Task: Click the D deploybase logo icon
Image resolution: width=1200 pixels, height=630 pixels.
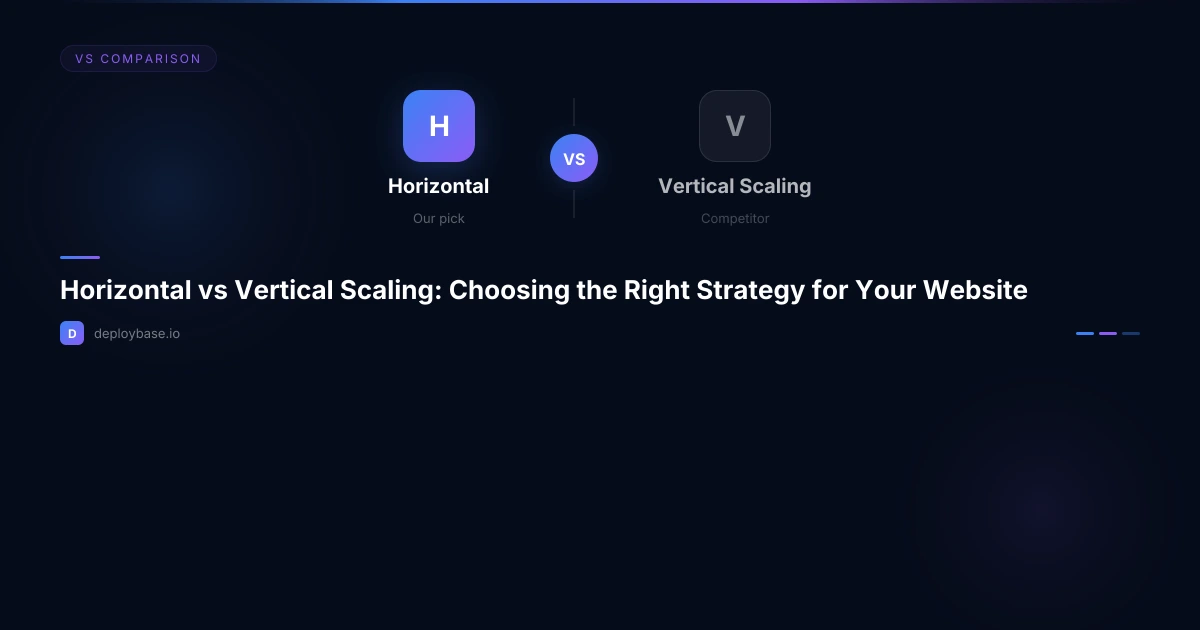Action: point(72,333)
